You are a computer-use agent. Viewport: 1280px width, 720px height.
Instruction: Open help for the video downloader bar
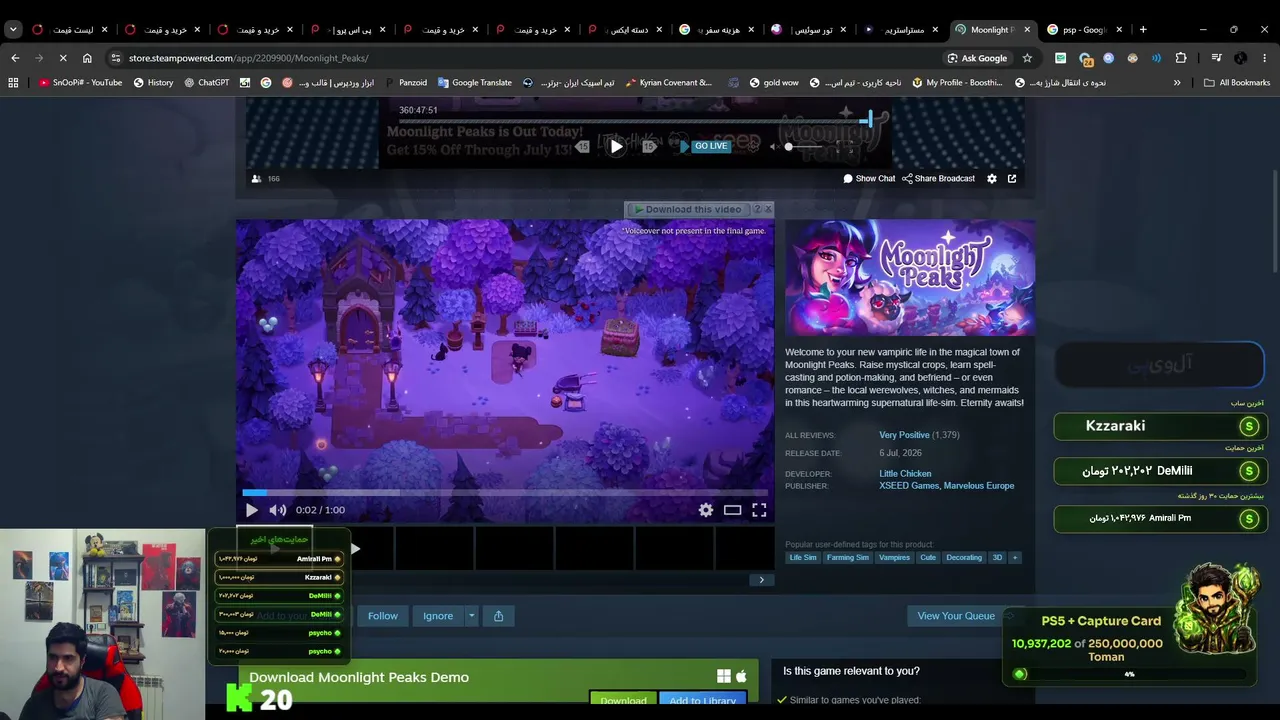(756, 209)
